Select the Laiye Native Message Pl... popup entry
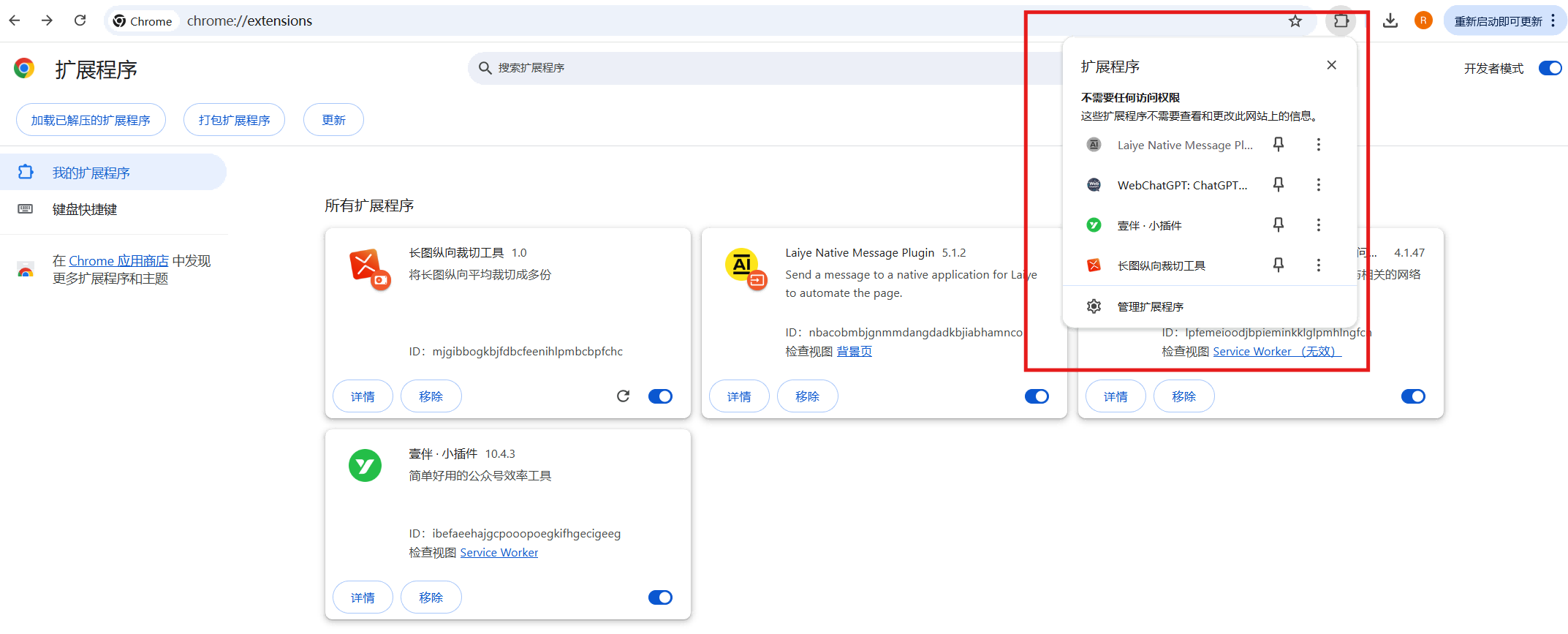The height and width of the screenshot is (634, 1568). pyautogui.click(x=1185, y=145)
